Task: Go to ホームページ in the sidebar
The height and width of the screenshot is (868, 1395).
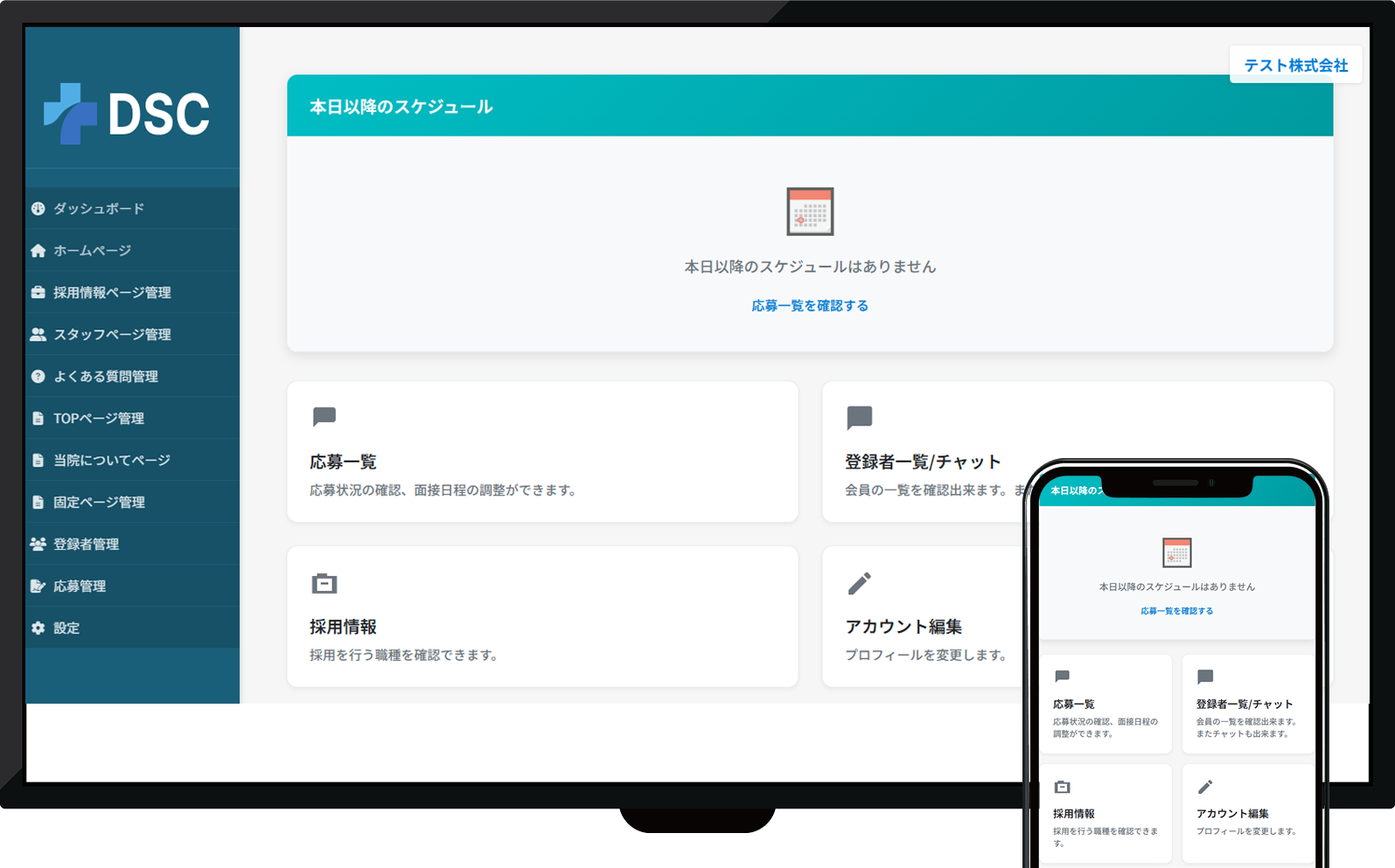Action: (x=132, y=251)
